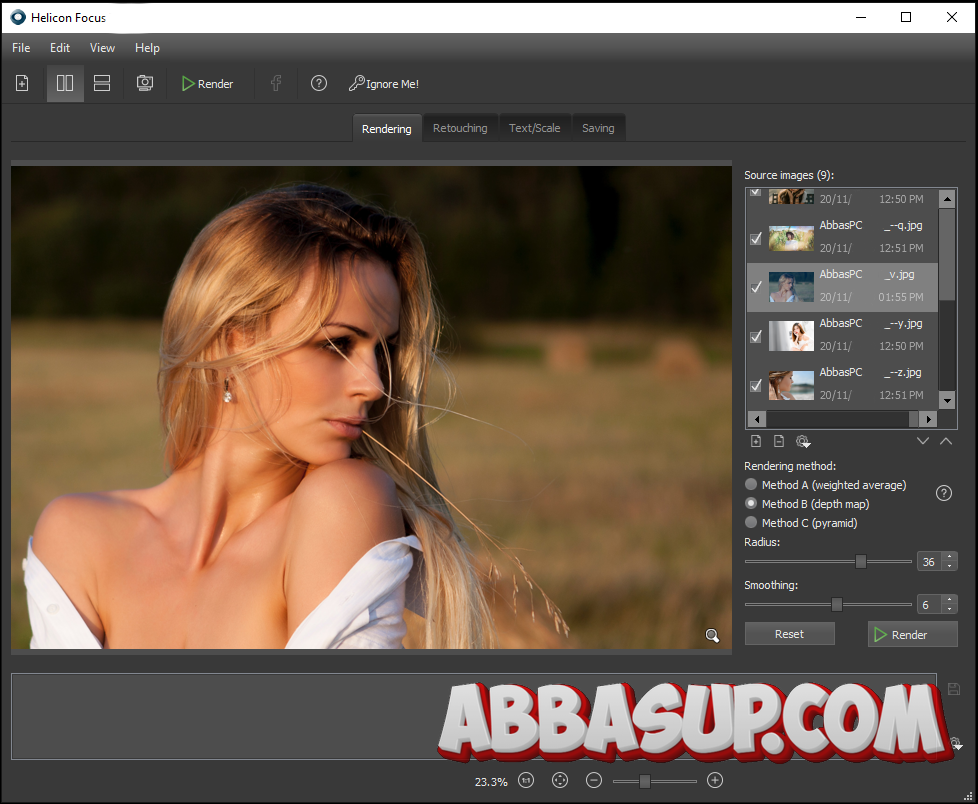Screen dimensions: 978x804
Task: Click the add images toolbar icon
Action: (x=22, y=83)
